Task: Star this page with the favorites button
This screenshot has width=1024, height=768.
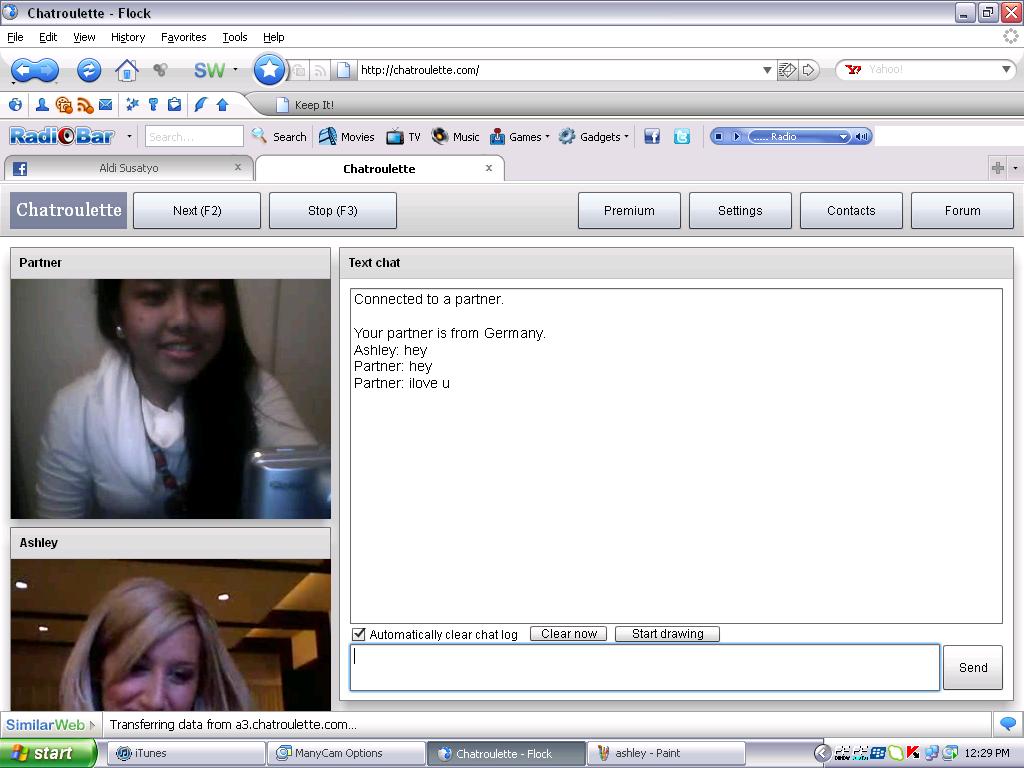Action: pyautogui.click(x=269, y=69)
